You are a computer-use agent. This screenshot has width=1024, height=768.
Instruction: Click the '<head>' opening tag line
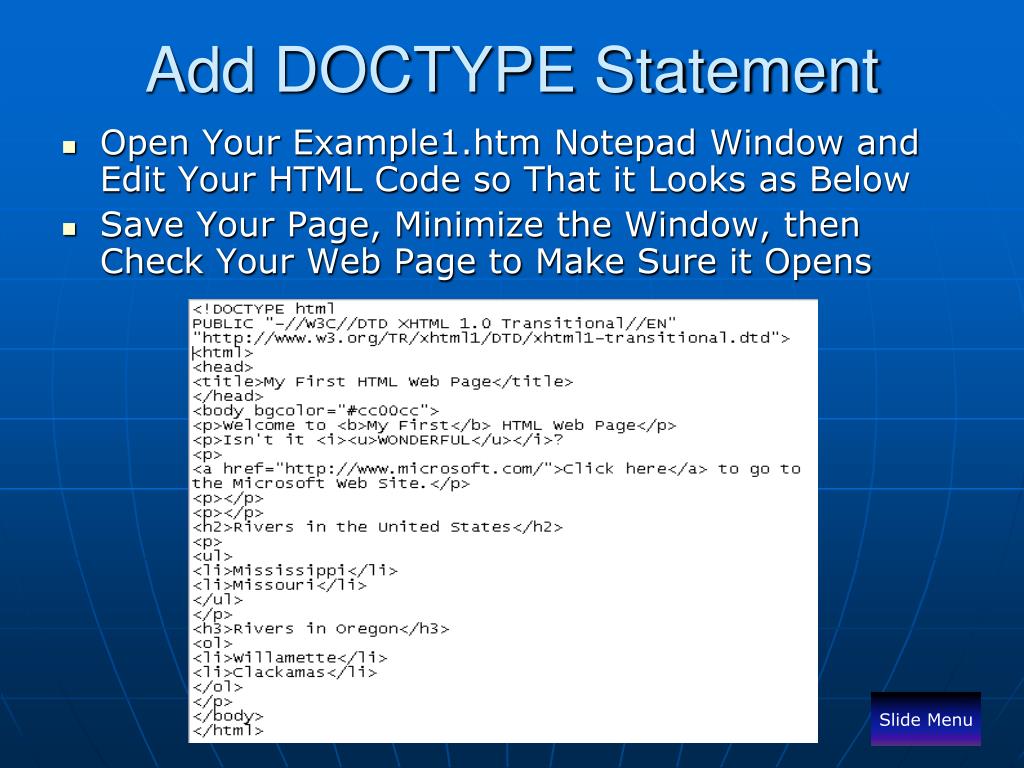223,367
